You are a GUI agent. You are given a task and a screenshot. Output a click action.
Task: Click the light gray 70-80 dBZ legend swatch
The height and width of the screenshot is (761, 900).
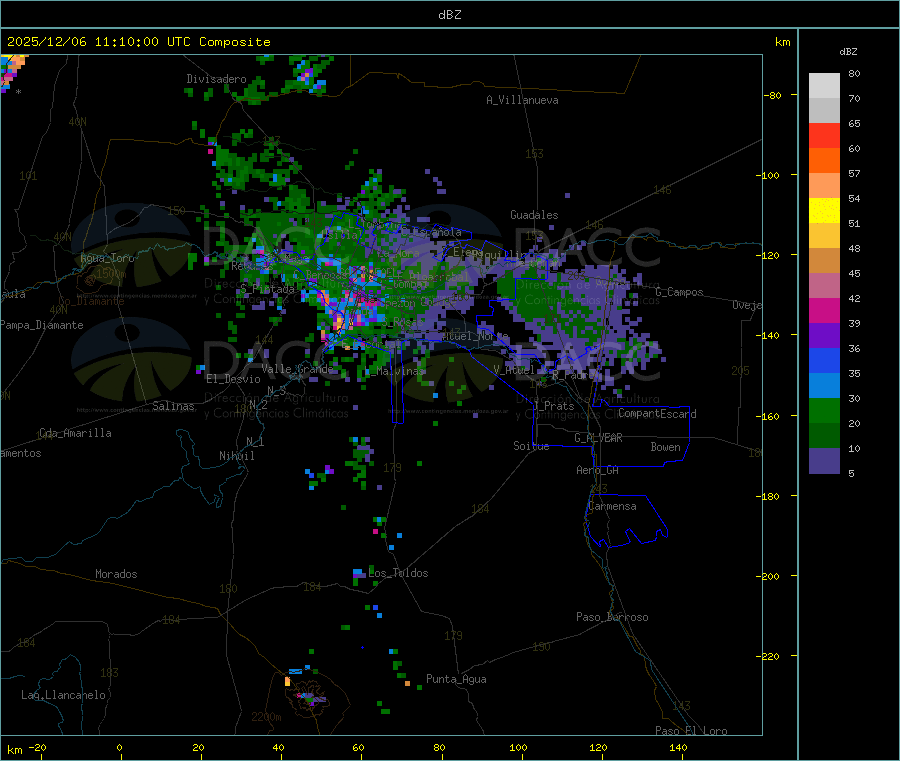click(x=824, y=86)
